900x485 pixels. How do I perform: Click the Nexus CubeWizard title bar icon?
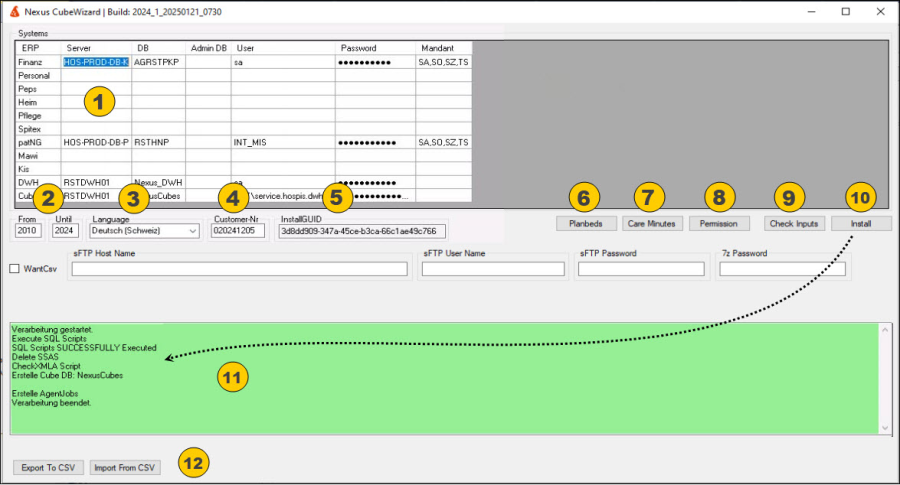(x=14, y=11)
